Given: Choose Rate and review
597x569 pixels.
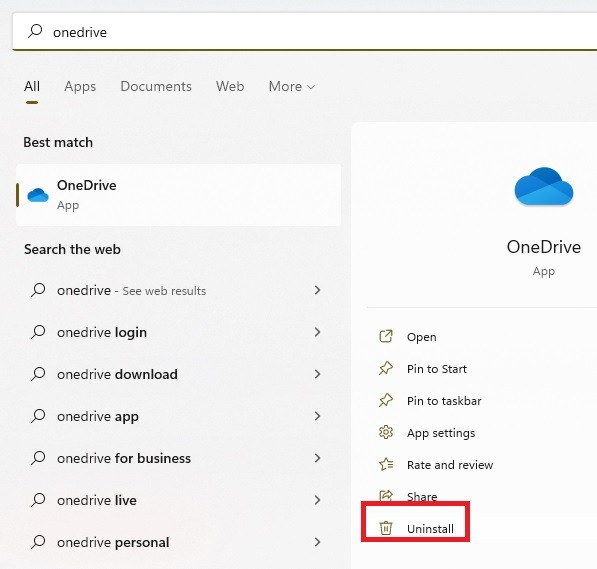Looking at the screenshot, I should (x=450, y=465).
